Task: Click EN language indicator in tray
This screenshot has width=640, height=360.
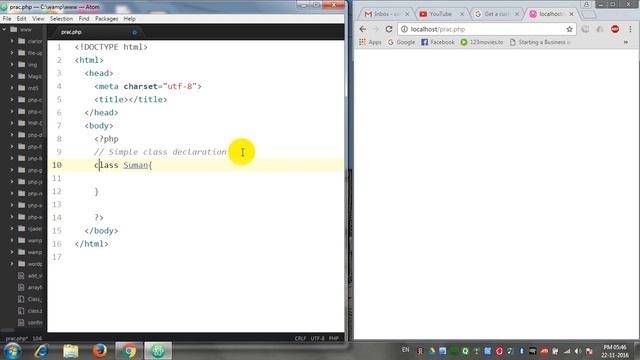Action: [x=405, y=350]
